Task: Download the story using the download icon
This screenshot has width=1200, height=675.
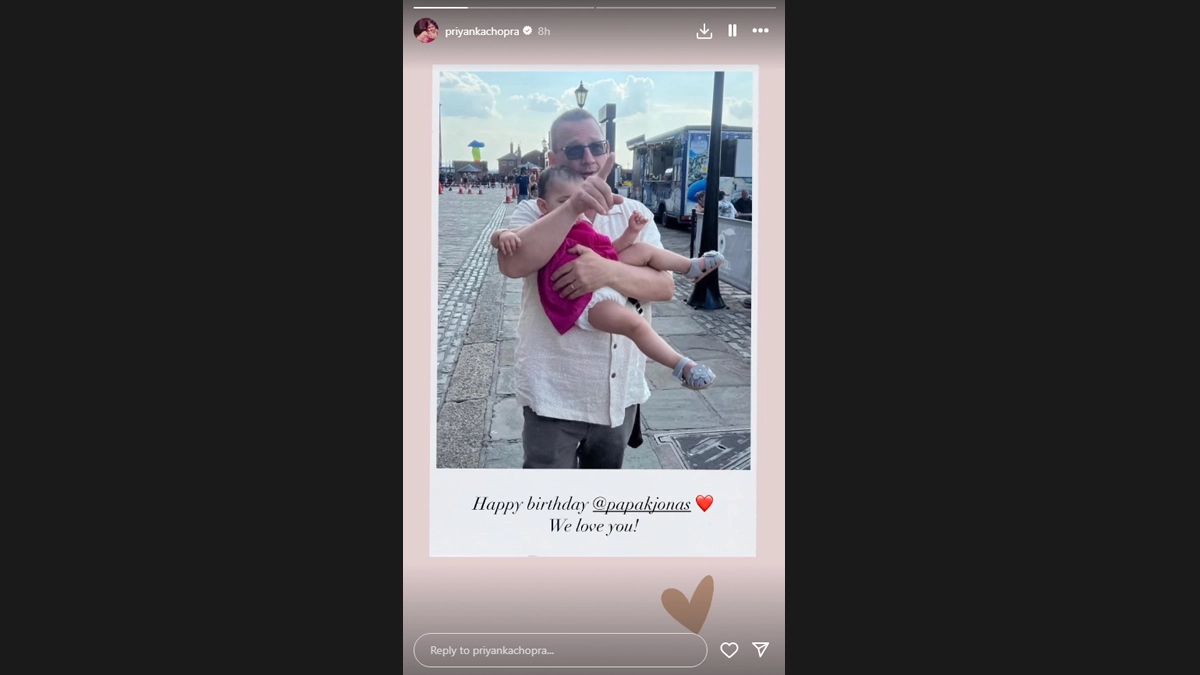Action: coord(704,31)
